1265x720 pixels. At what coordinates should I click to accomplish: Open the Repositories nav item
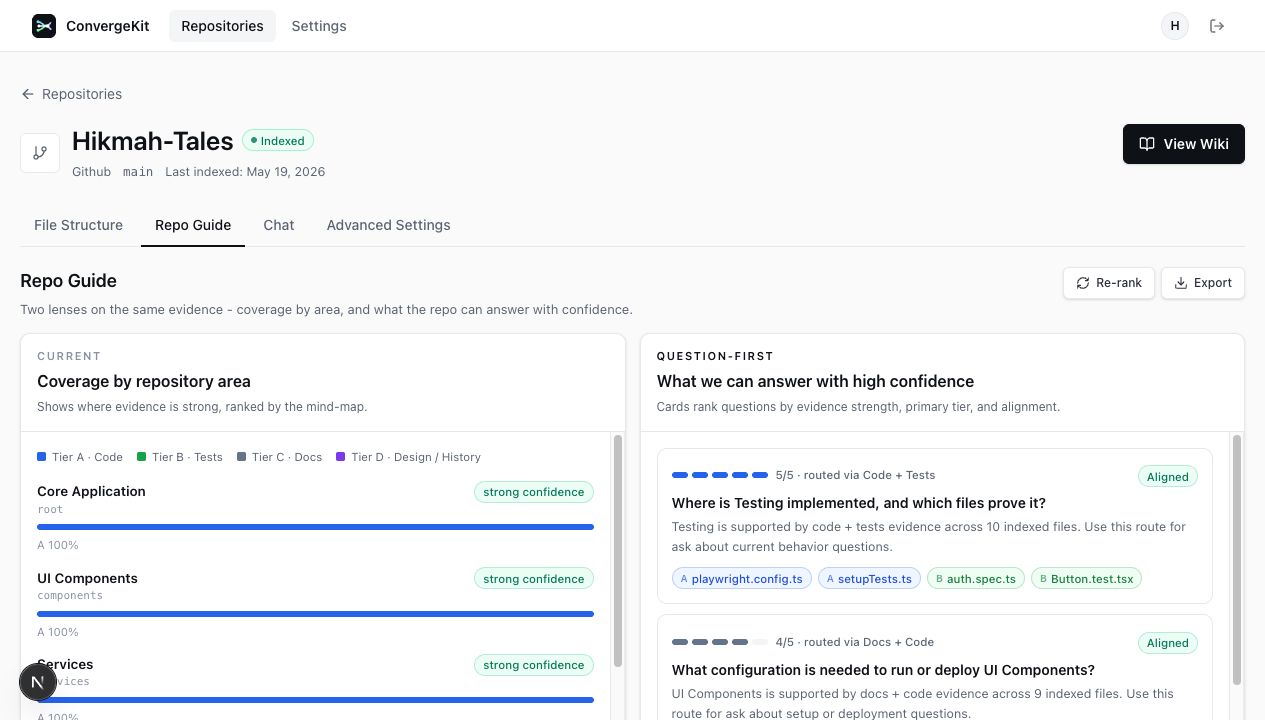click(x=222, y=26)
